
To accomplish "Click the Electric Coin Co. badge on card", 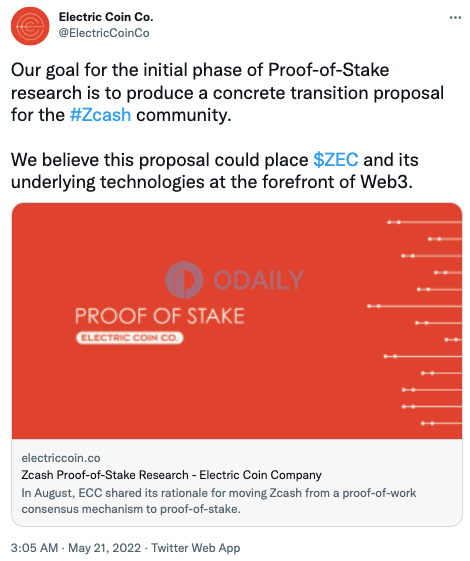I will 129,338.
